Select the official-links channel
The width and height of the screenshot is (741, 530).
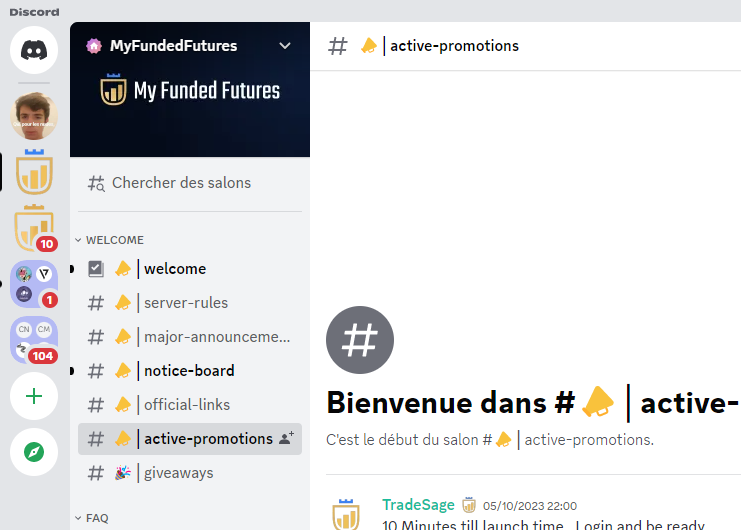(x=190, y=405)
